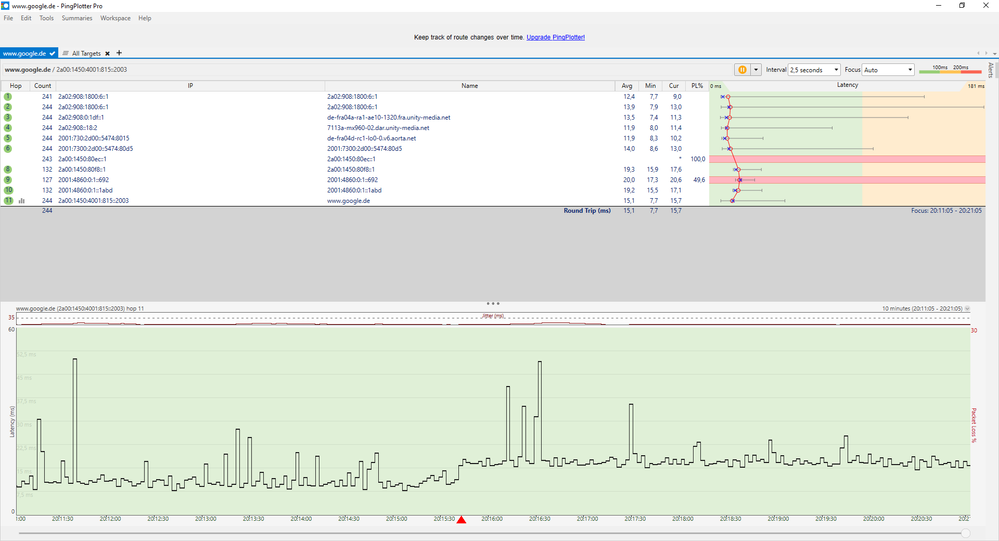
Task: Click the www.google.de hop 11 graph title
Action: coord(80,308)
